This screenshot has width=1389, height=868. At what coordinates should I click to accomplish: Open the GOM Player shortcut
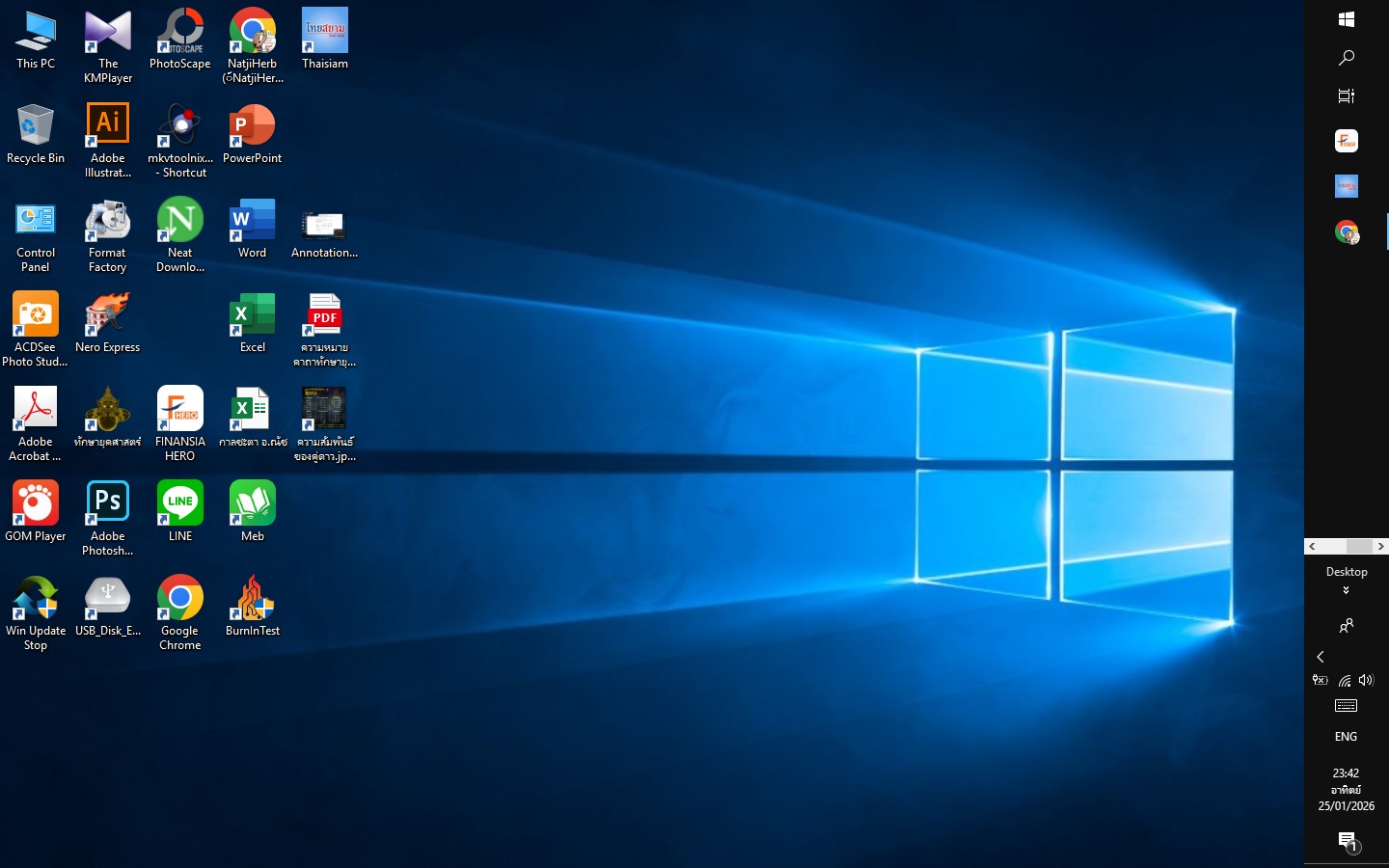pyautogui.click(x=36, y=512)
